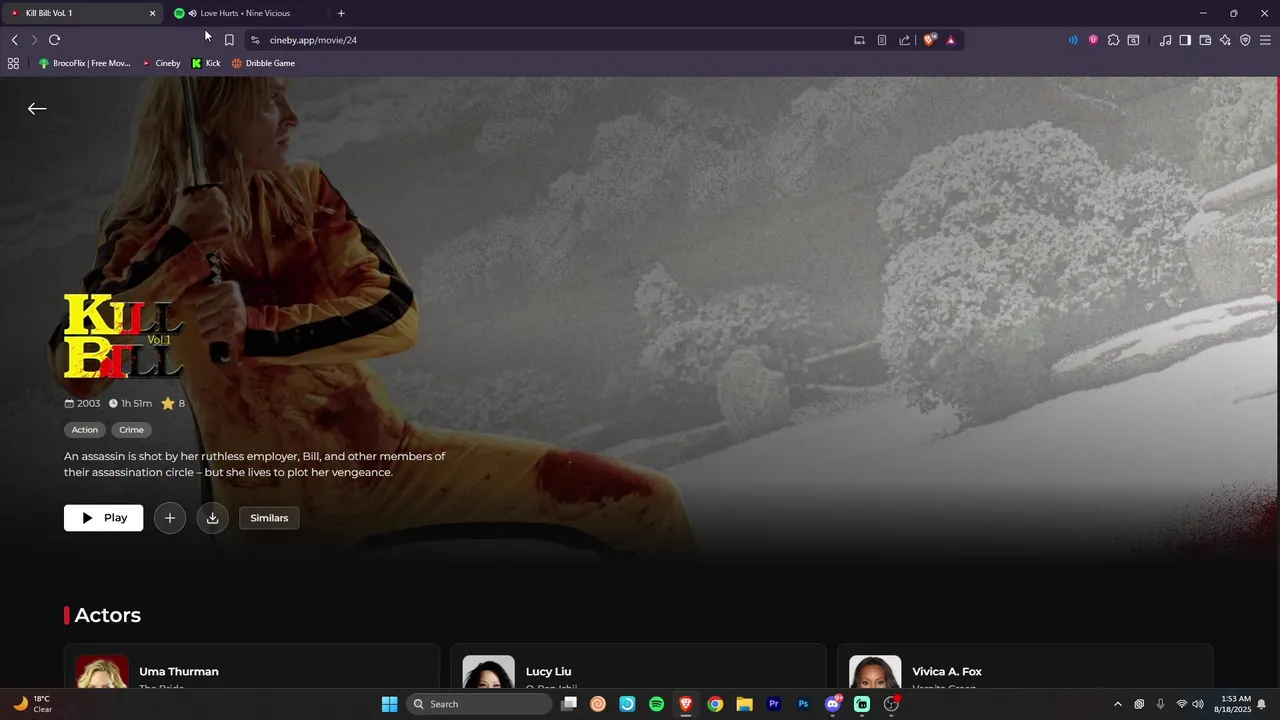The image size is (1280, 720).
Task: Mute audio on the Love Hurts tab
Action: [192, 13]
